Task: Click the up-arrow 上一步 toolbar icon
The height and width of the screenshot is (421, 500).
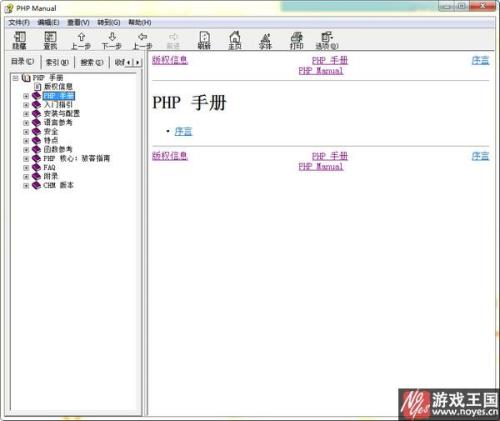Action: (x=81, y=37)
